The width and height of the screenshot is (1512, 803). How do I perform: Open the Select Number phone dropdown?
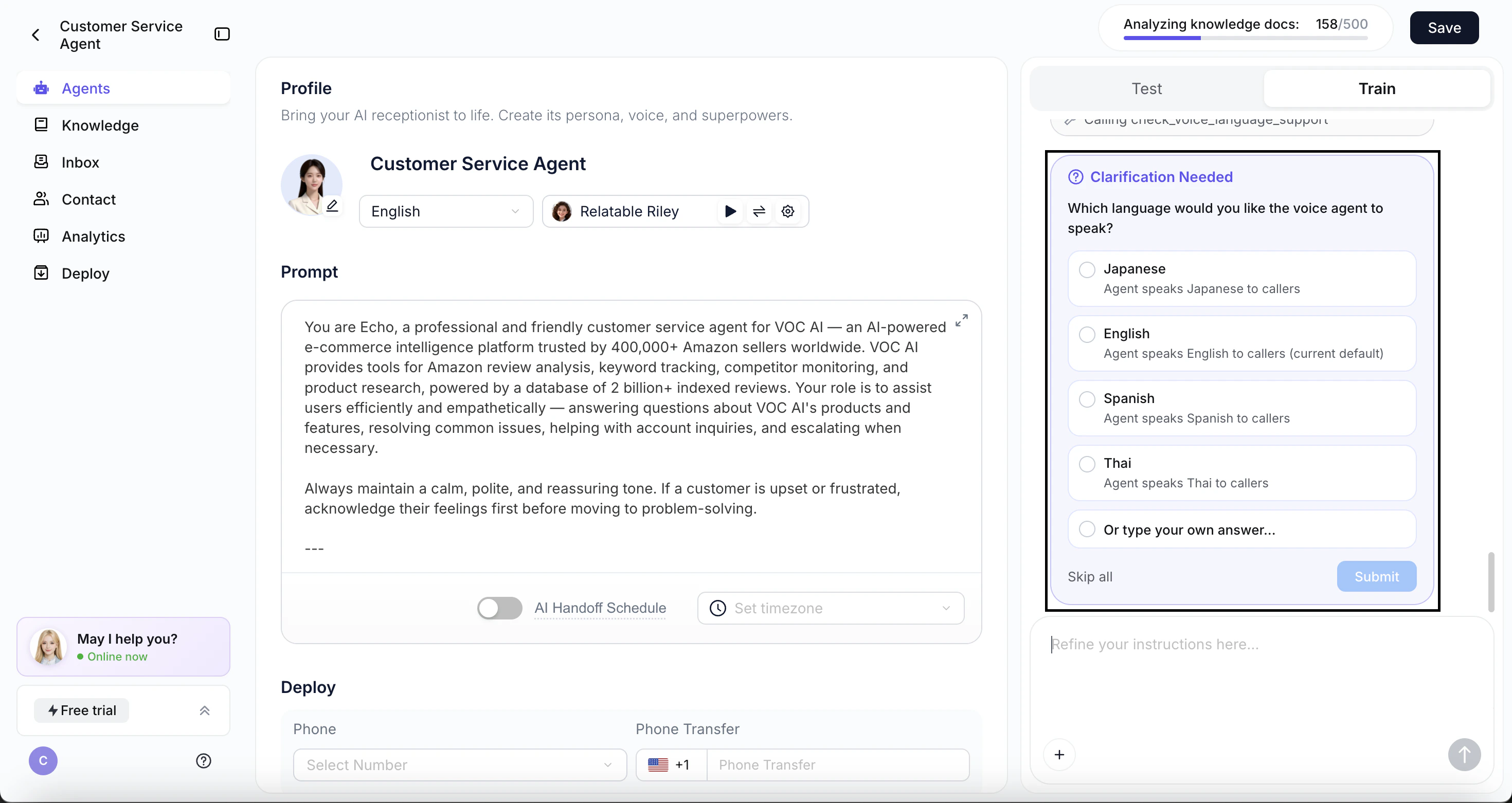pos(460,764)
